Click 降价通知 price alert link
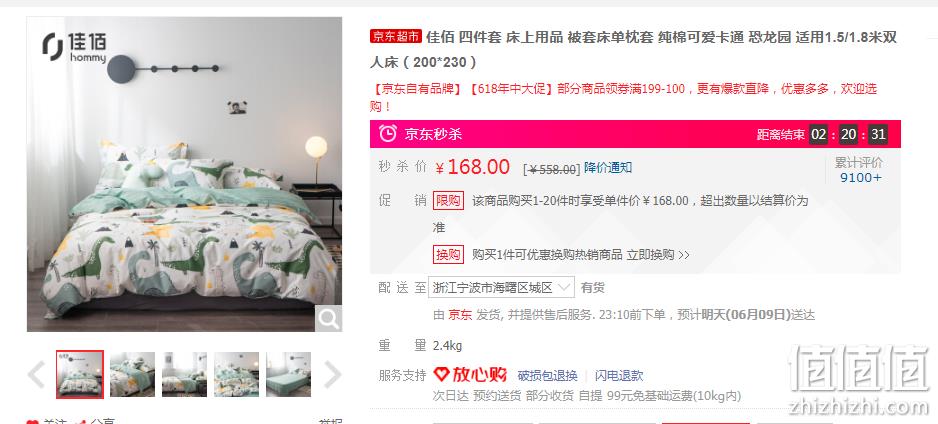The width and height of the screenshot is (938, 424). (x=608, y=168)
